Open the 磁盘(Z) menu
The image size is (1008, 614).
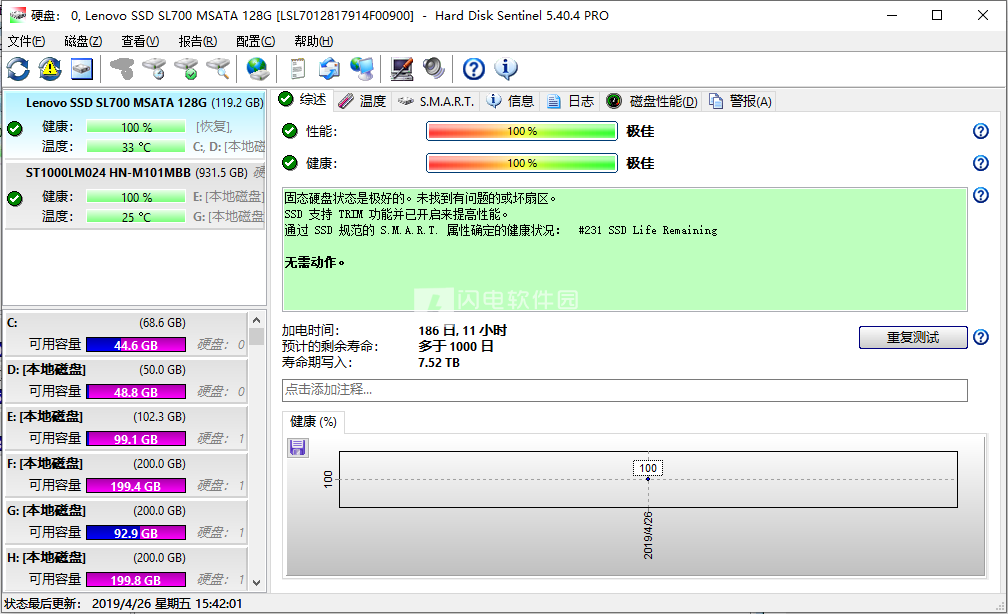[x=83, y=41]
